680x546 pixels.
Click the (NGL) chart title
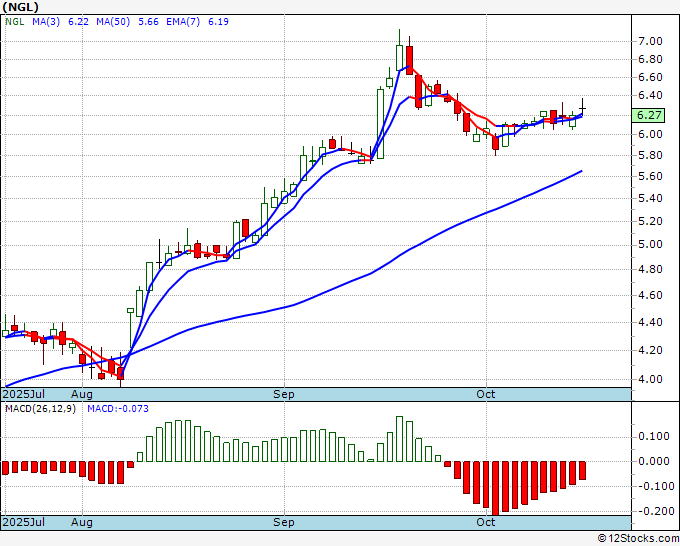20,7
